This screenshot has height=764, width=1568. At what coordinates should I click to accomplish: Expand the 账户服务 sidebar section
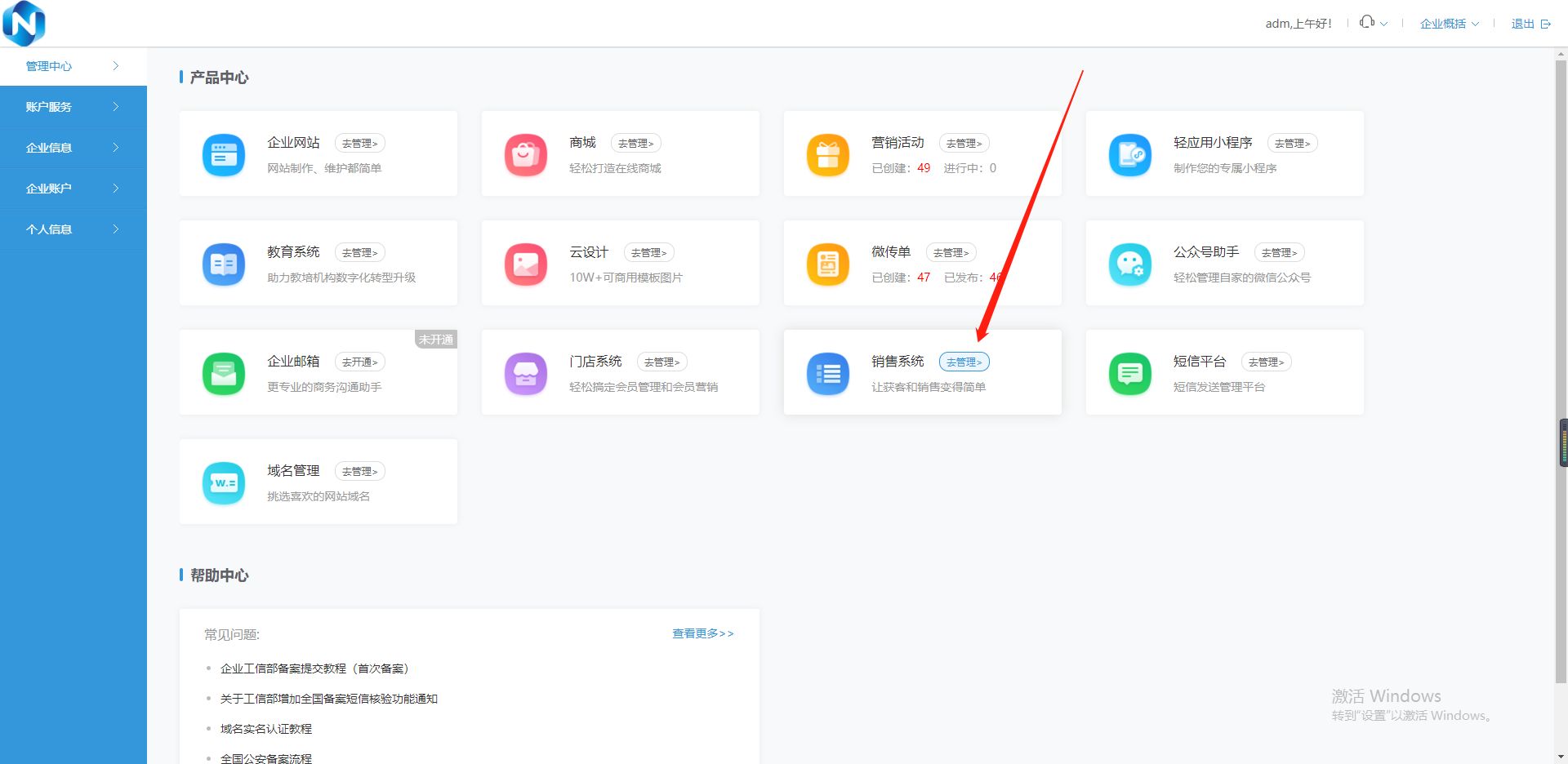pyautogui.click(x=49, y=106)
